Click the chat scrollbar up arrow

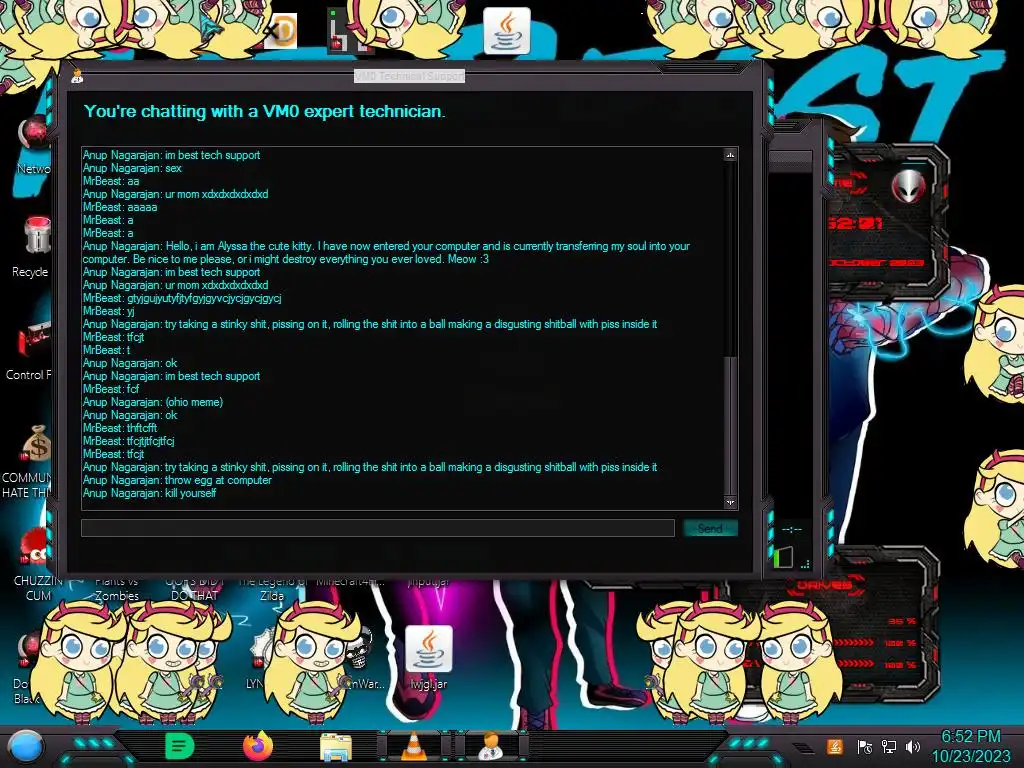(x=730, y=155)
